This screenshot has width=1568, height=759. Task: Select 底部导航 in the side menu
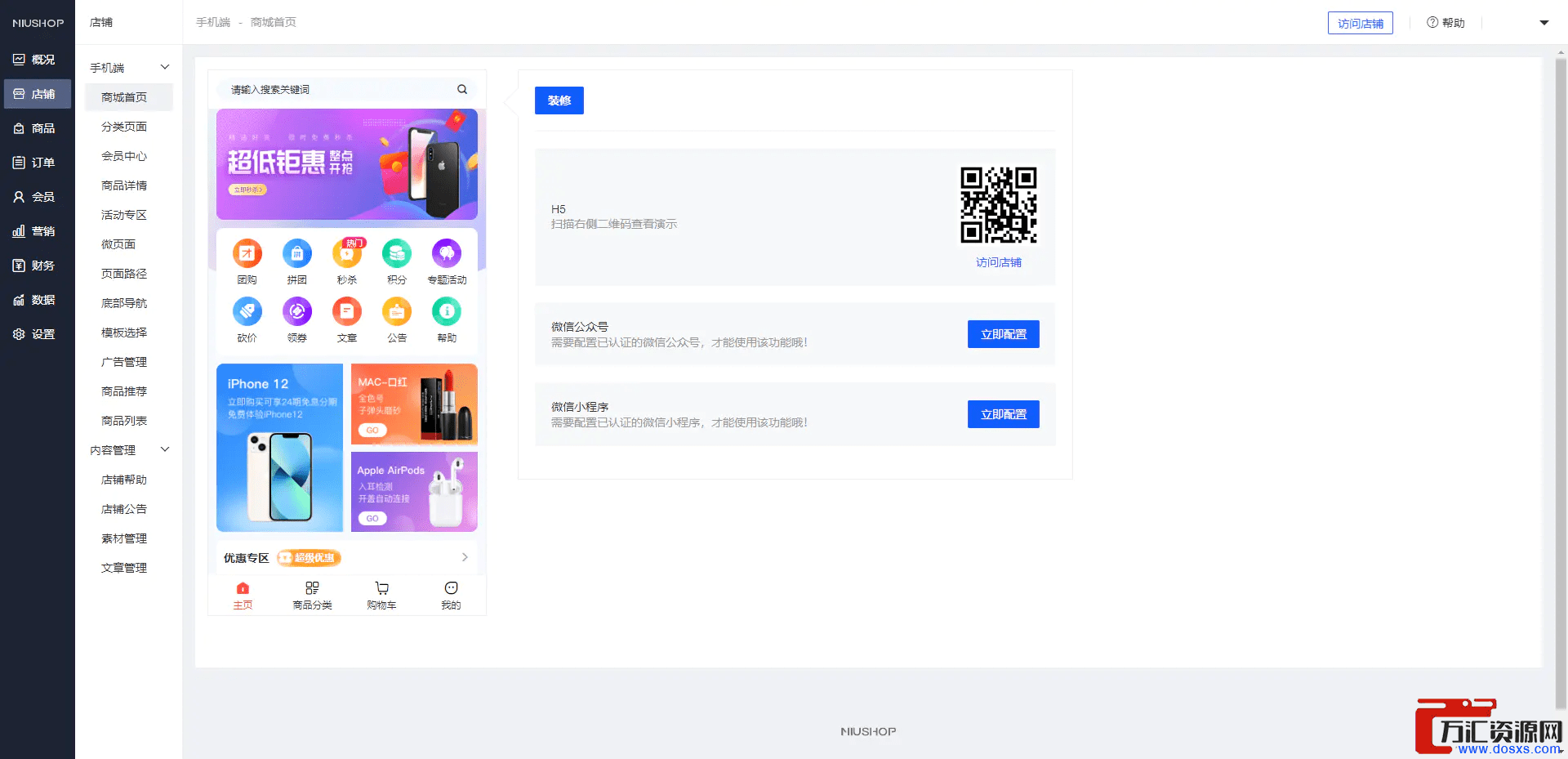pos(124,303)
